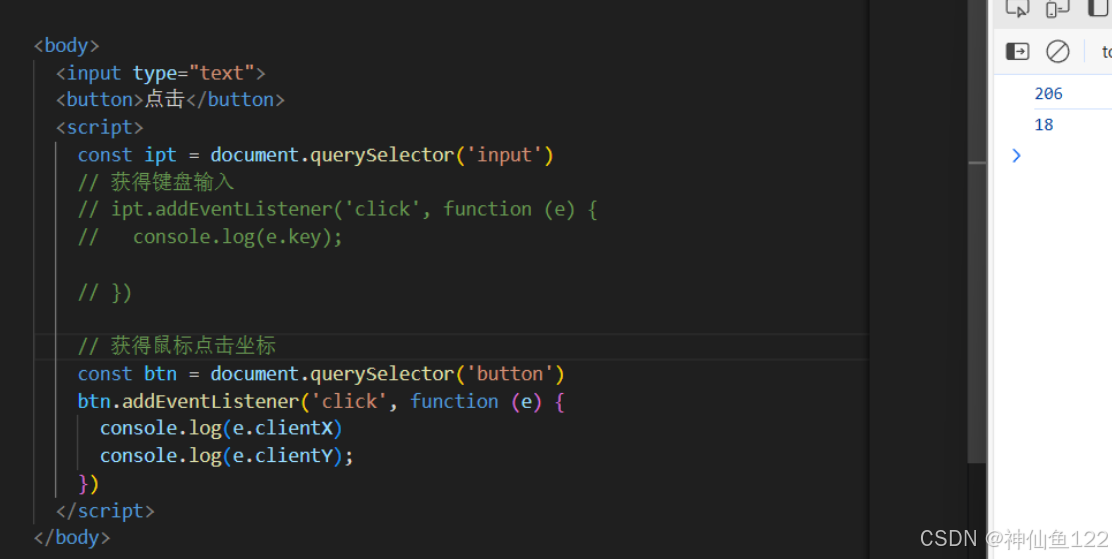Click the btn.addEventListener line
The height and width of the screenshot is (559, 1112).
tap(321, 402)
